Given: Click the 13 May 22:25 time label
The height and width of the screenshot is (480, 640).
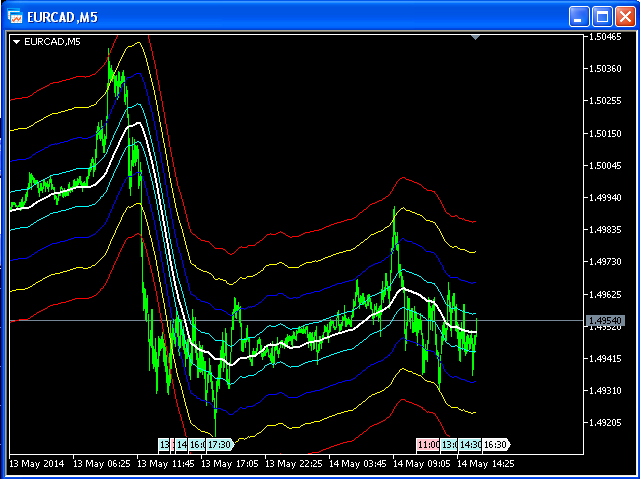Looking at the screenshot, I should coord(294,464).
